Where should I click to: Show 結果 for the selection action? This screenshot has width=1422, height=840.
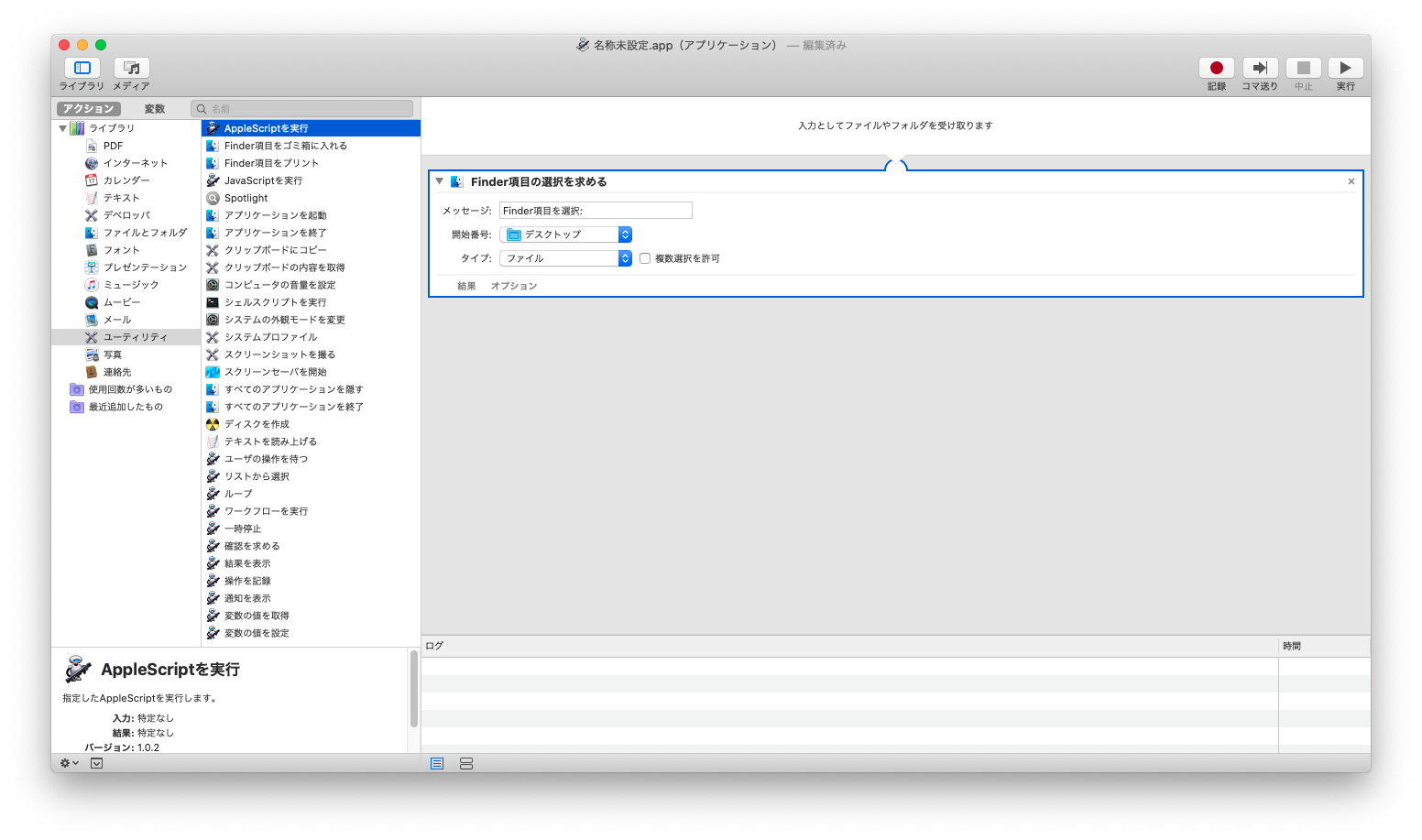tap(466, 285)
